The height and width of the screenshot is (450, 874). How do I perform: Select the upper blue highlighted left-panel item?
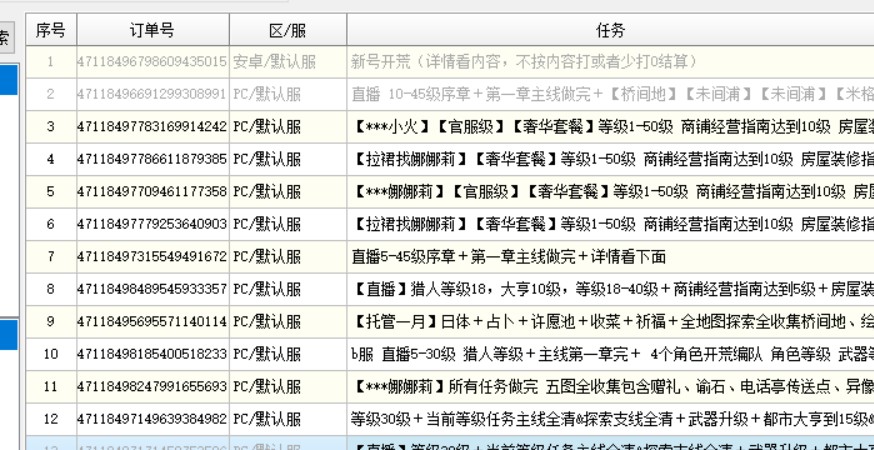pyautogui.click(x=8, y=80)
